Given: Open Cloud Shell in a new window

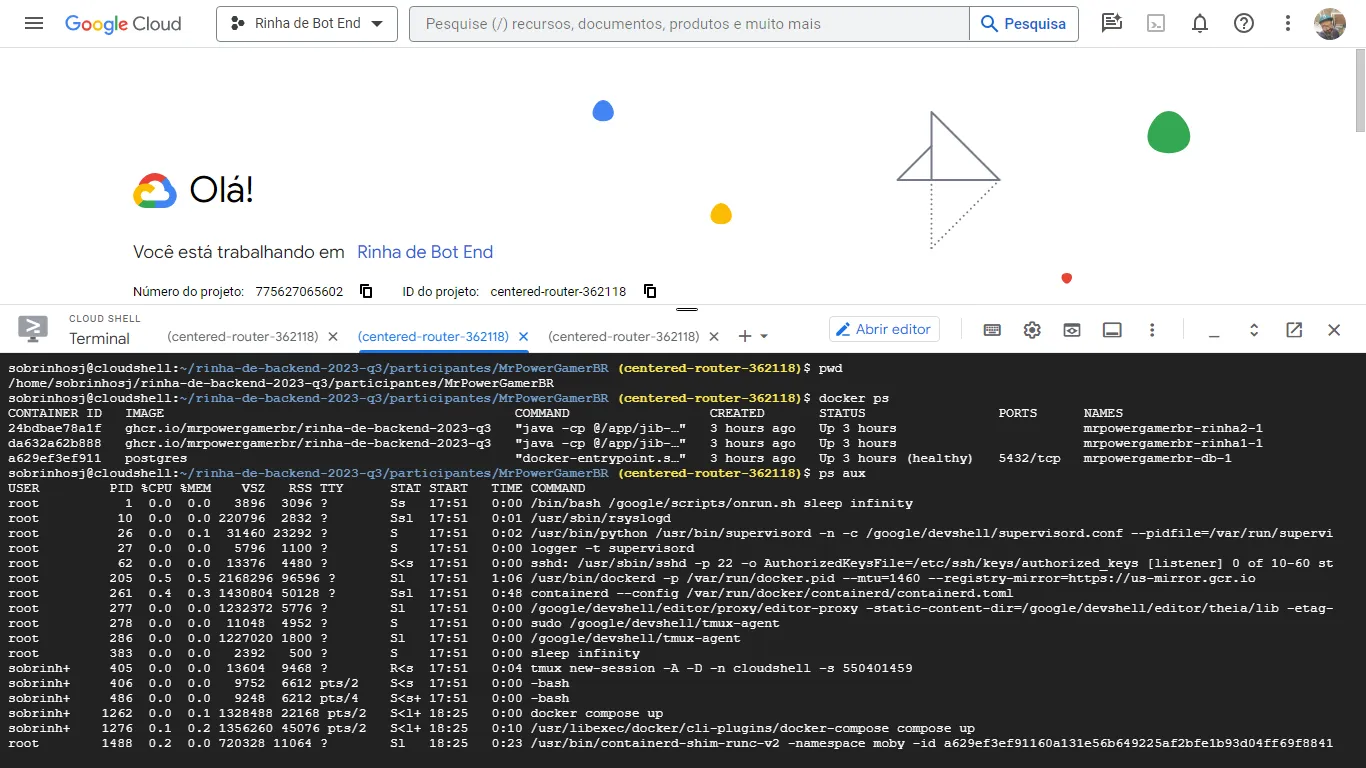Looking at the screenshot, I should [x=1294, y=330].
